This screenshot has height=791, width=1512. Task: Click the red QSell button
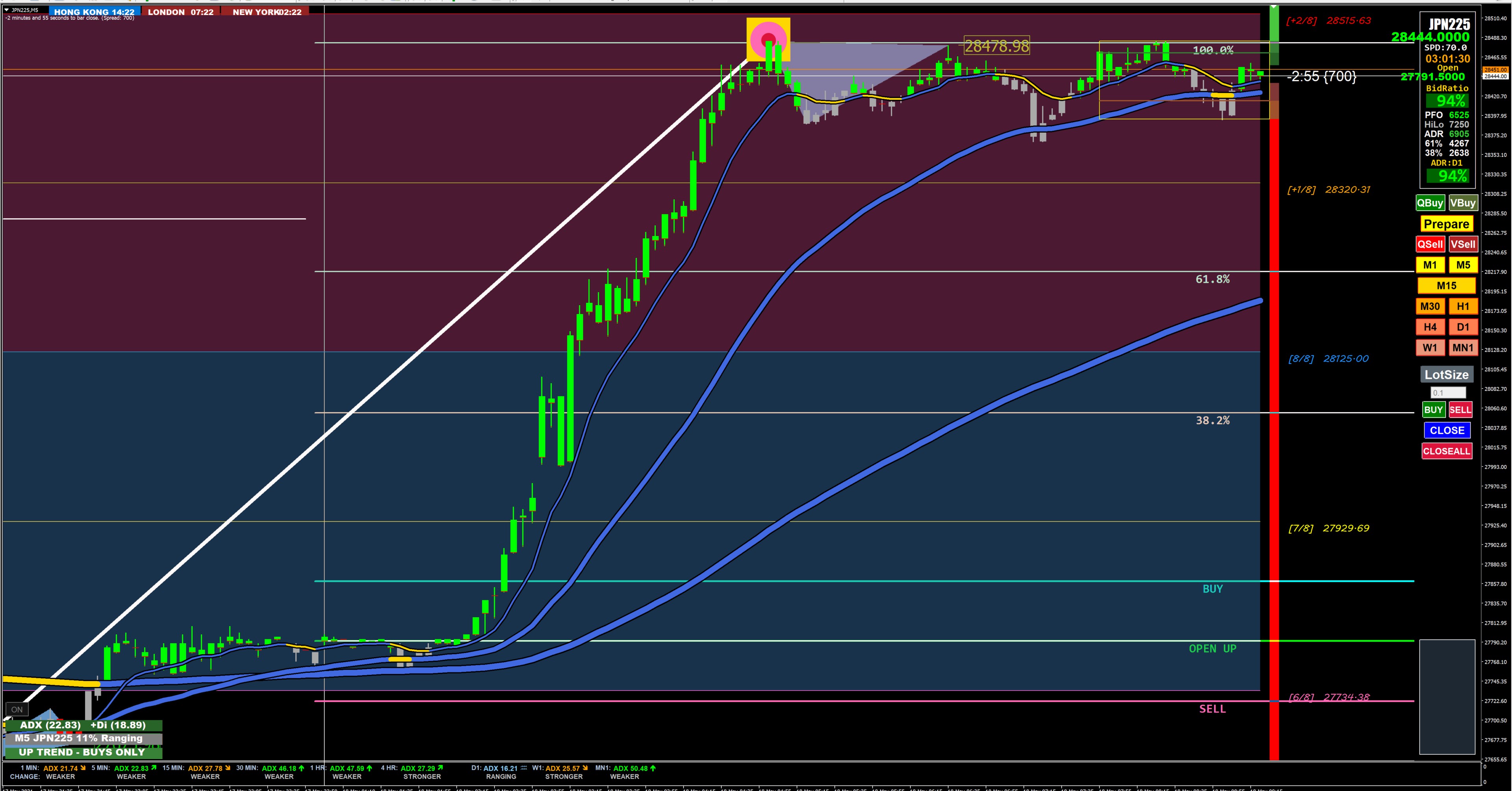tap(1430, 244)
